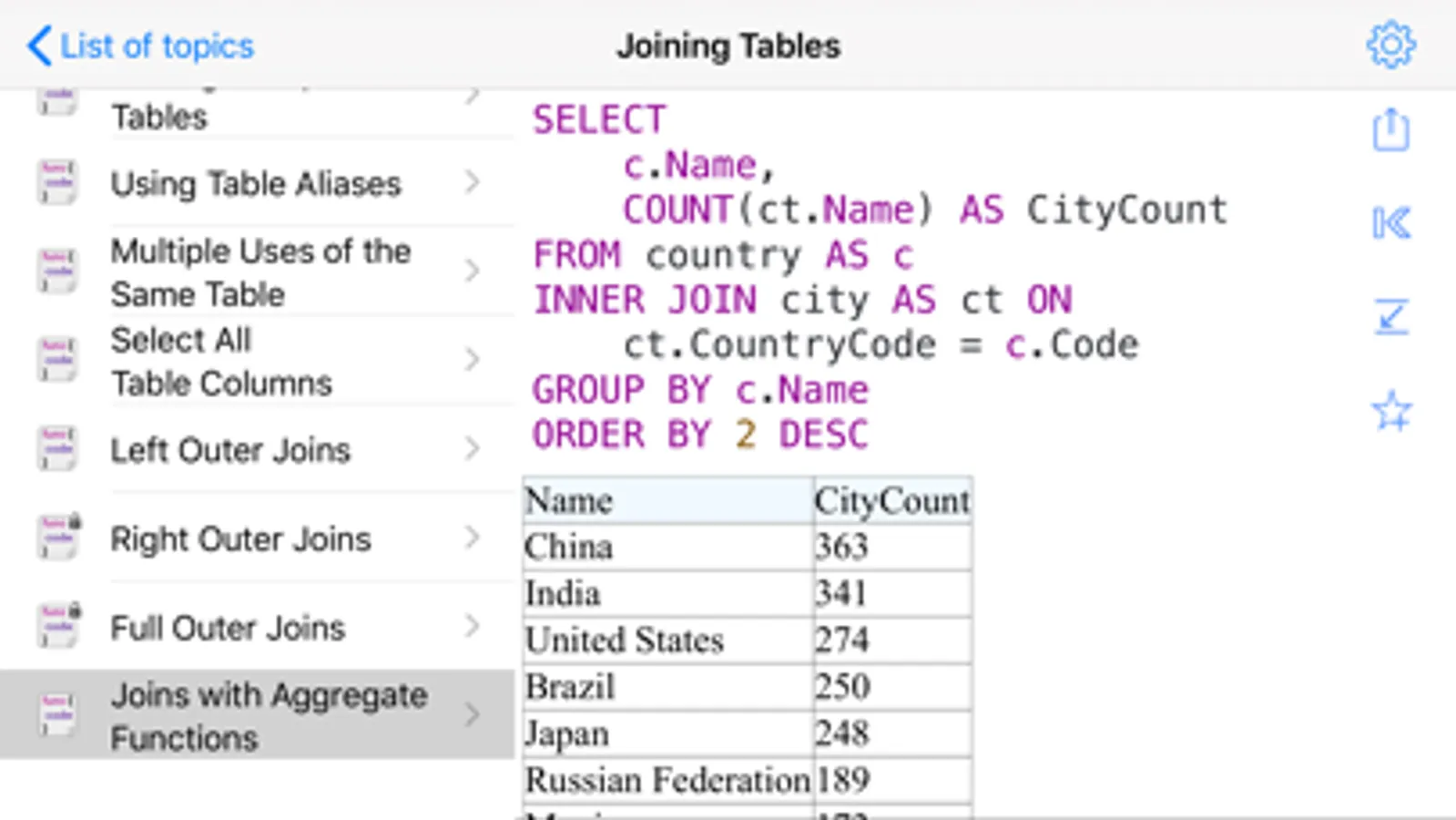1456x820 pixels.
Task: Expand Multiple Uses of the Same Table chevron
Action: (x=472, y=271)
